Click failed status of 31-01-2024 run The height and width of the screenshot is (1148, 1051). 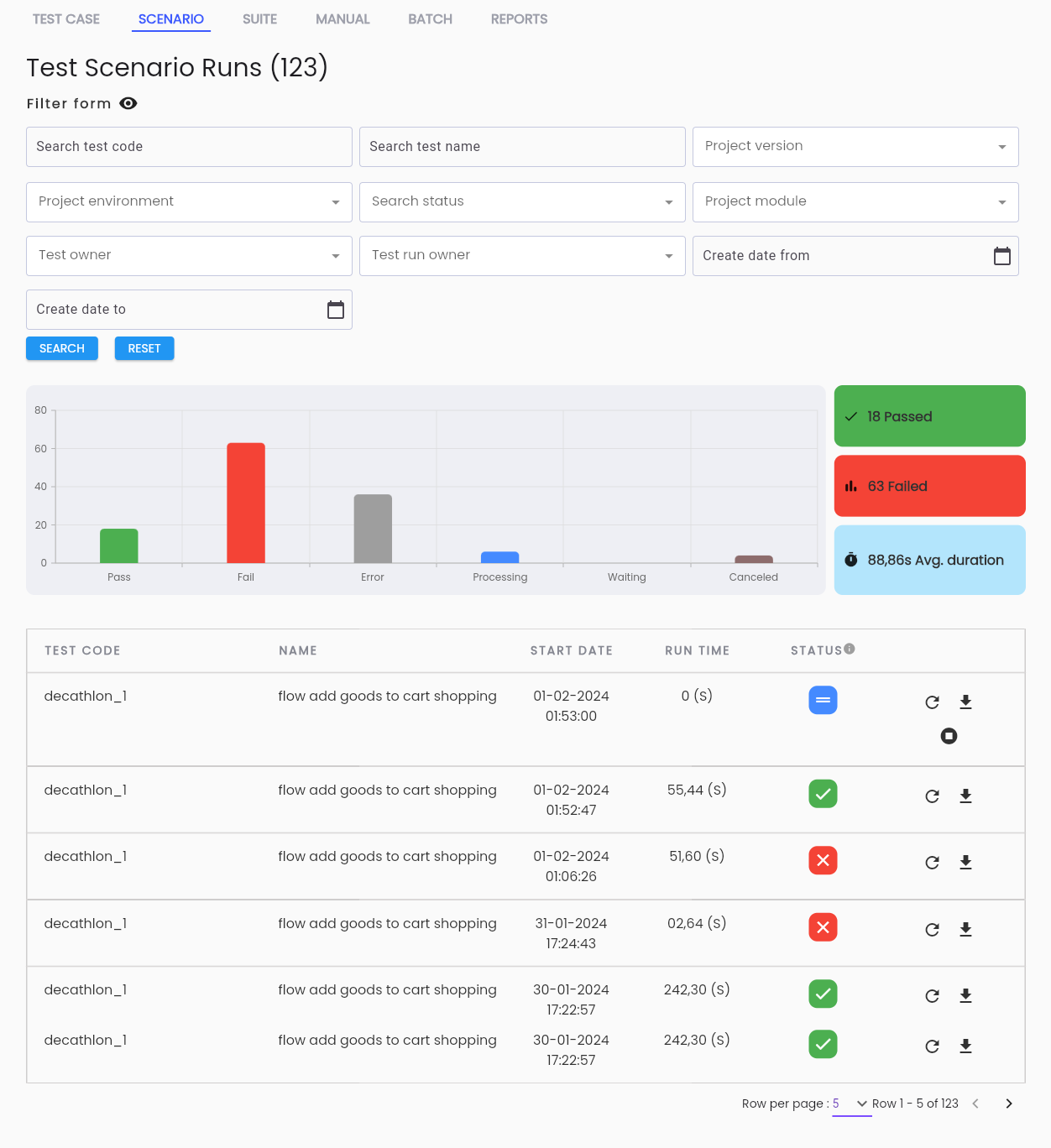[823, 927]
